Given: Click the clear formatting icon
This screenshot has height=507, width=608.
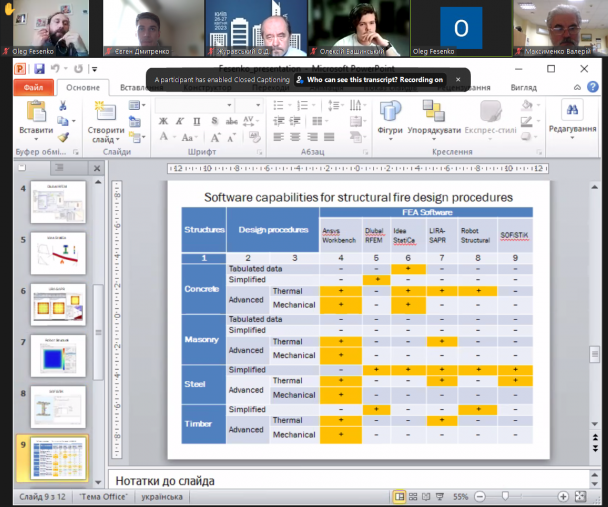Looking at the screenshot, I should click(x=254, y=137).
